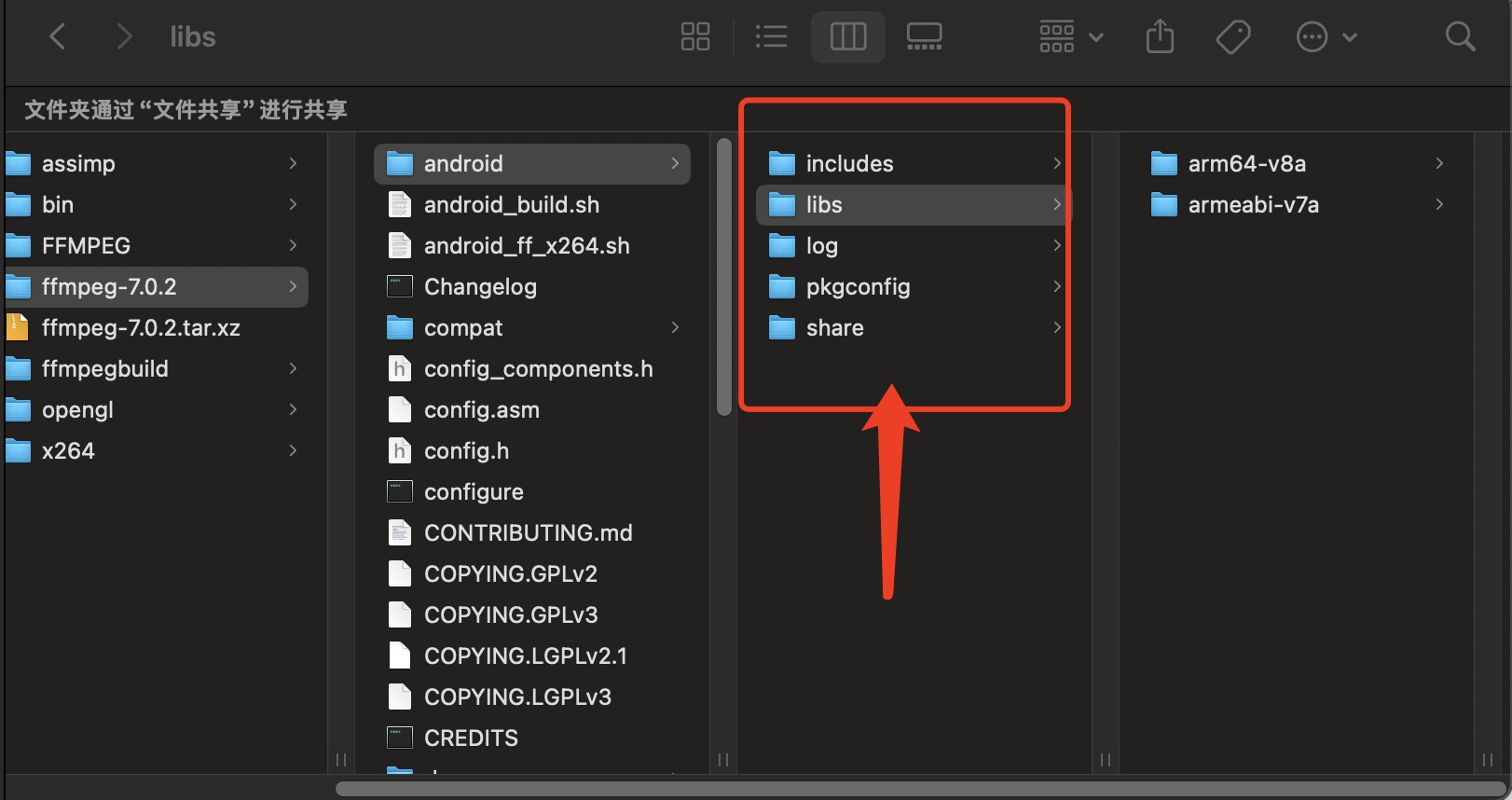The width and height of the screenshot is (1512, 800).
Task: Select the config.asm file
Action: coord(532,410)
